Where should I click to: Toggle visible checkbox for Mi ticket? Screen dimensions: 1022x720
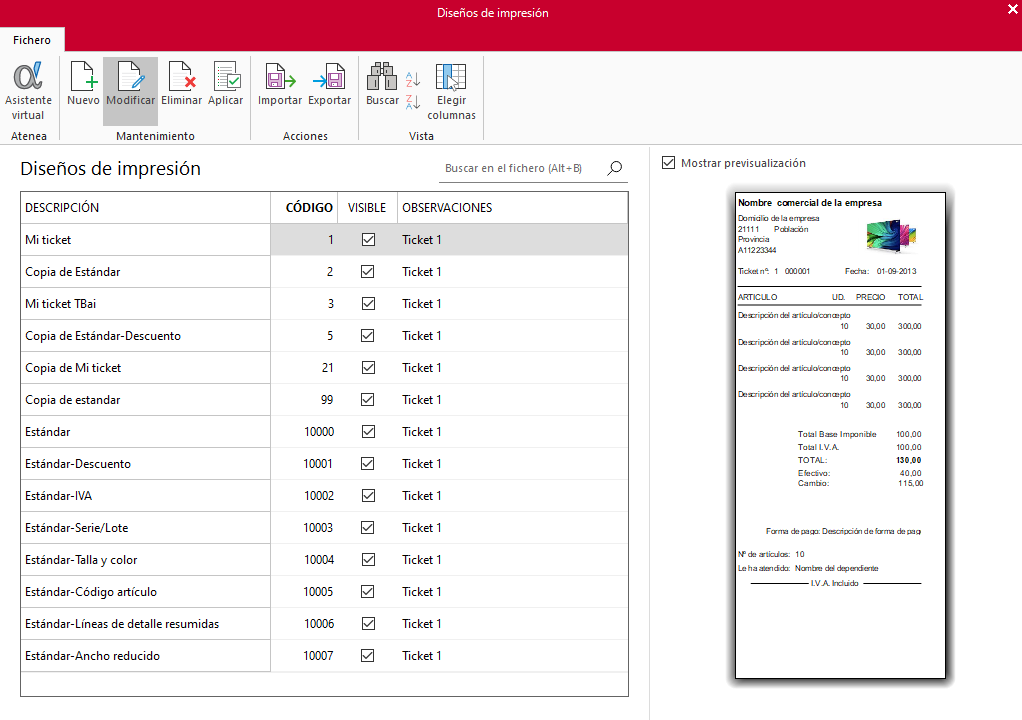click(368, 240)
